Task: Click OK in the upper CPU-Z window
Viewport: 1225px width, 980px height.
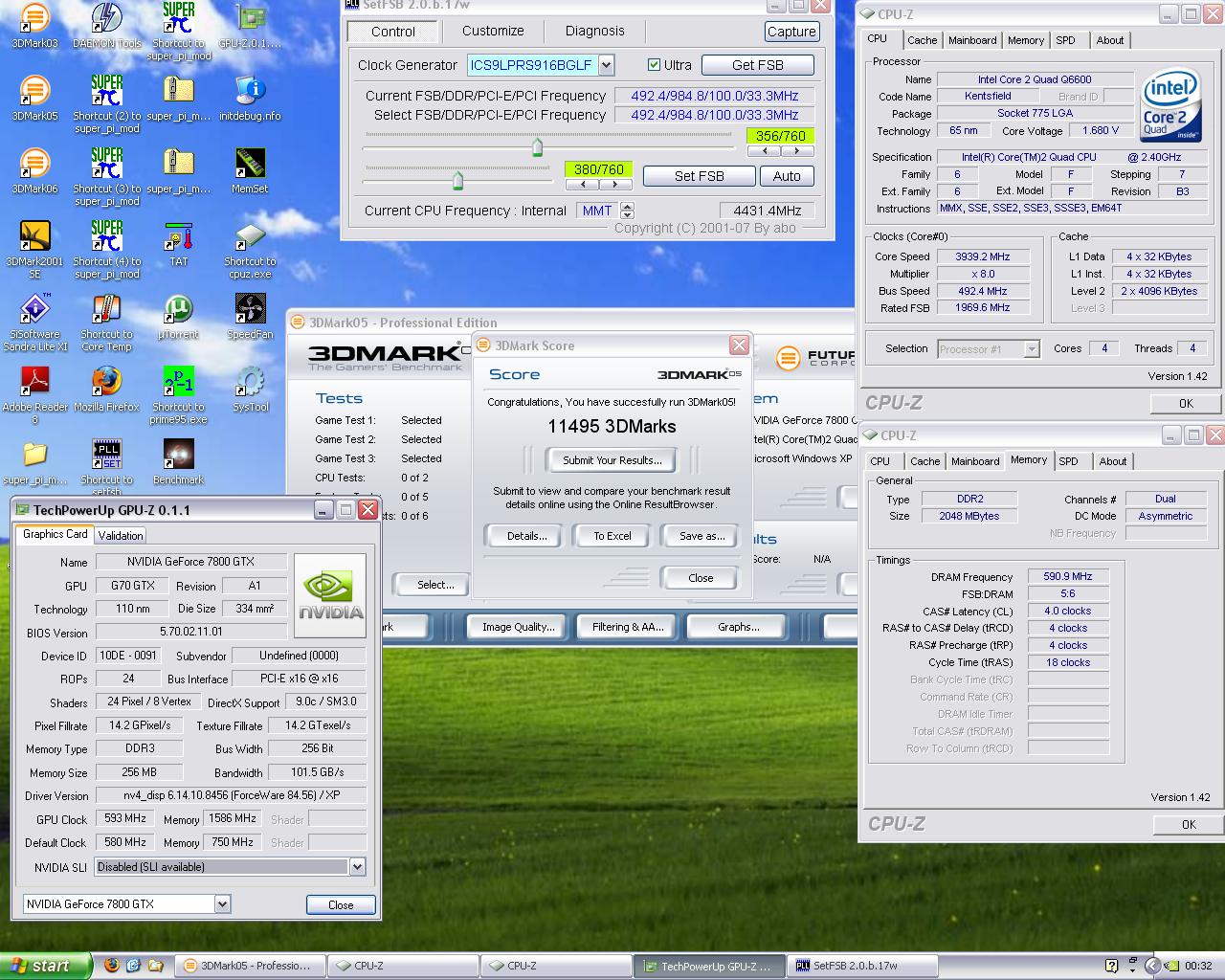Action: click(x=1186, y=404)
